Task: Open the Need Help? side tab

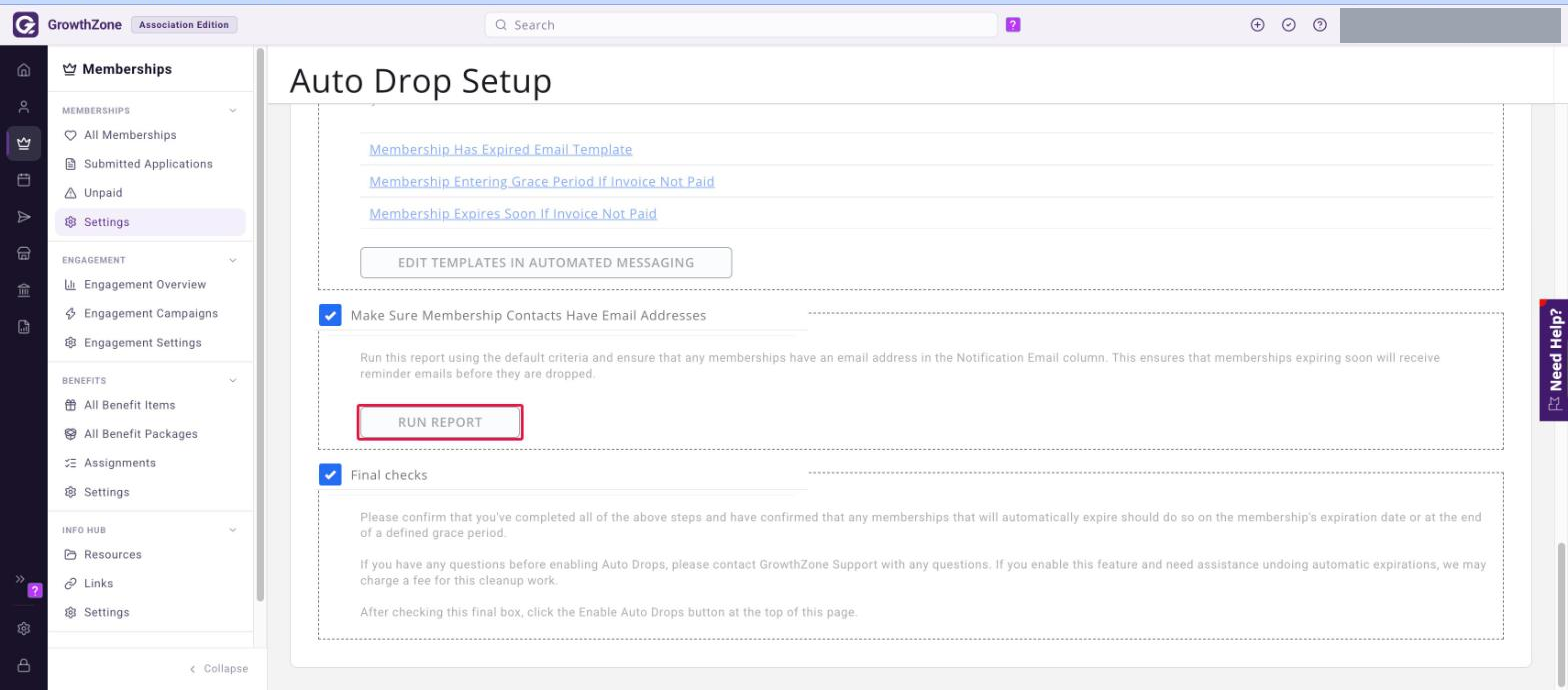Action: [1554, 360]
